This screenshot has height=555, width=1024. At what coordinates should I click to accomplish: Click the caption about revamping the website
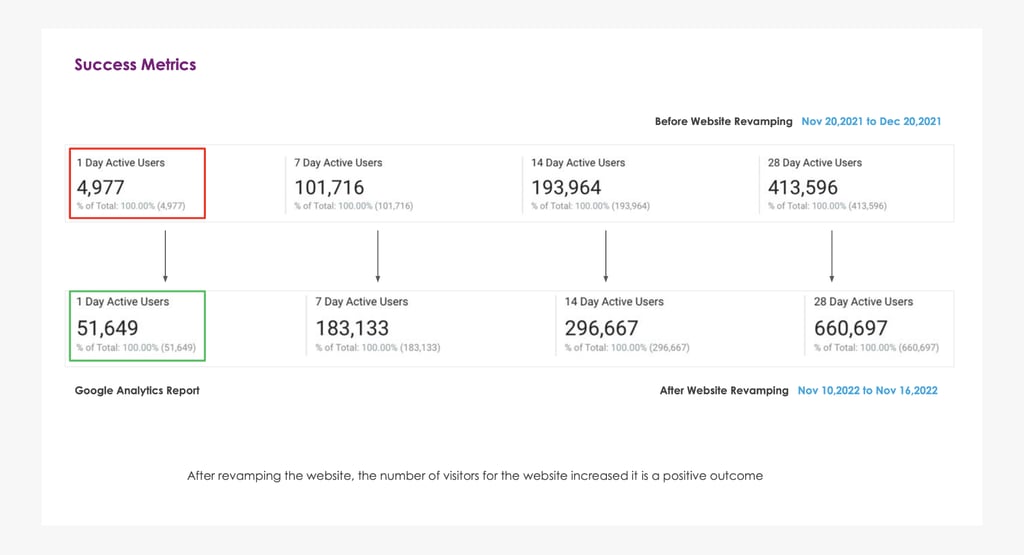coord(475,476)
